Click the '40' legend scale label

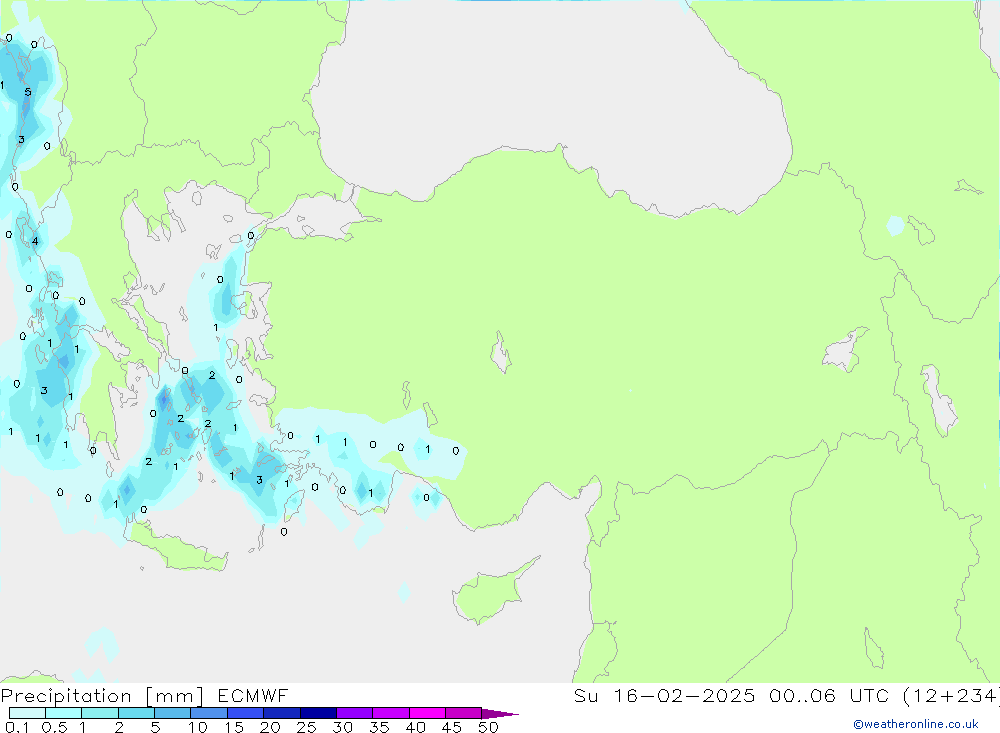coord(416,727)
